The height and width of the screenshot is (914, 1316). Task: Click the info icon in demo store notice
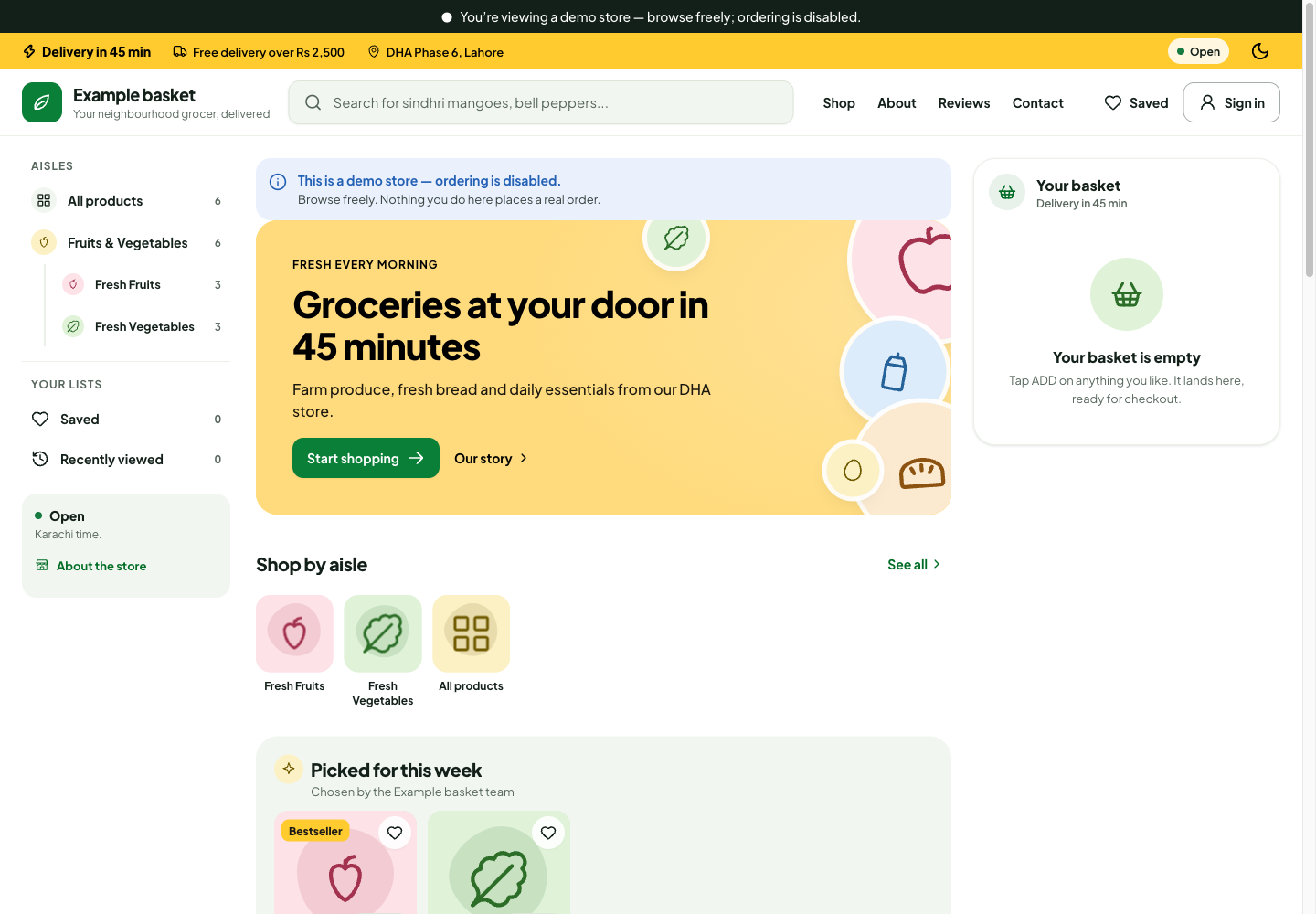click(x=278, y=182)
